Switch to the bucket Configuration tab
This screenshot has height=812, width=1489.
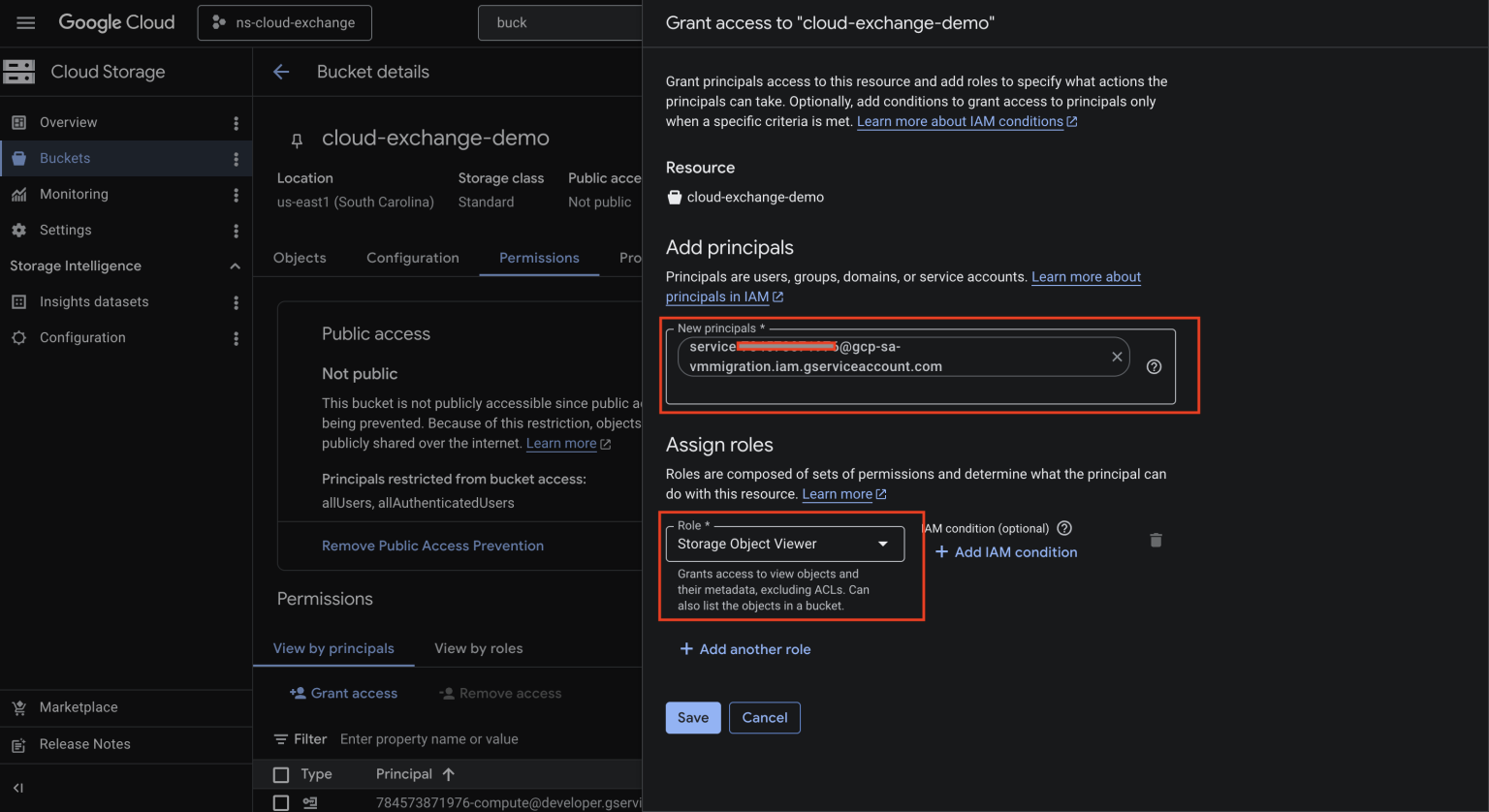[x=413, y=258]
